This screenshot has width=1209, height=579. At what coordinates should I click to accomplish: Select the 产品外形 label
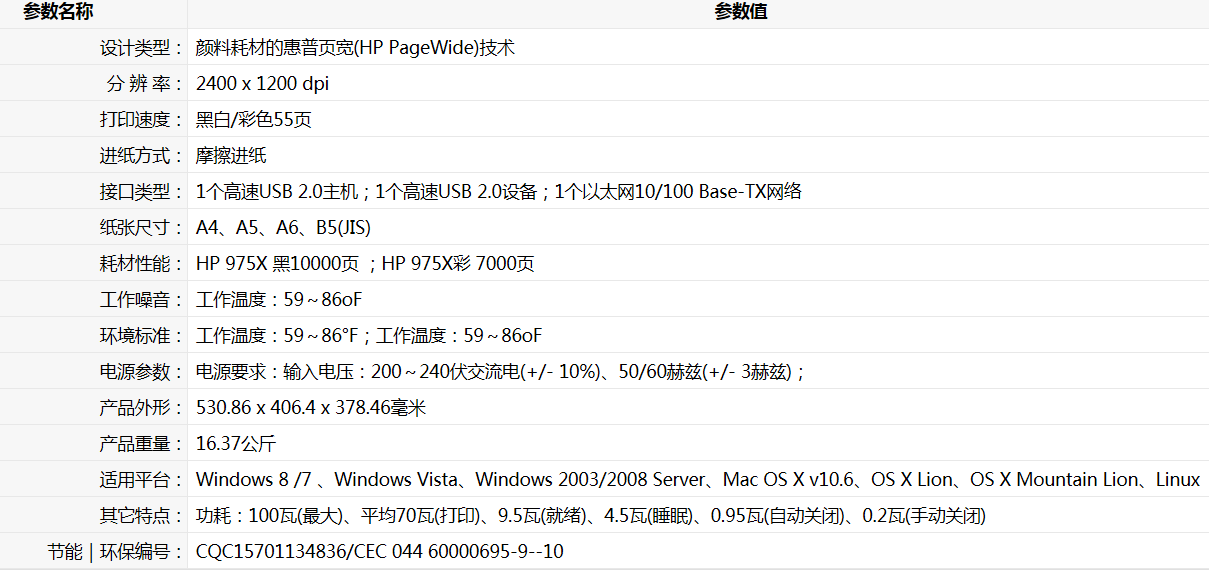[x=141, y=407]
